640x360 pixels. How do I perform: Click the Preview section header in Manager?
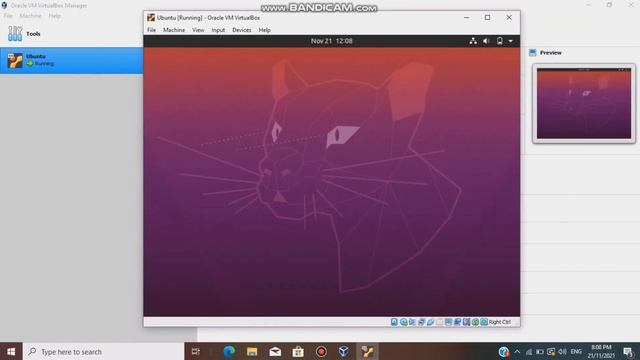click(551, 53)
